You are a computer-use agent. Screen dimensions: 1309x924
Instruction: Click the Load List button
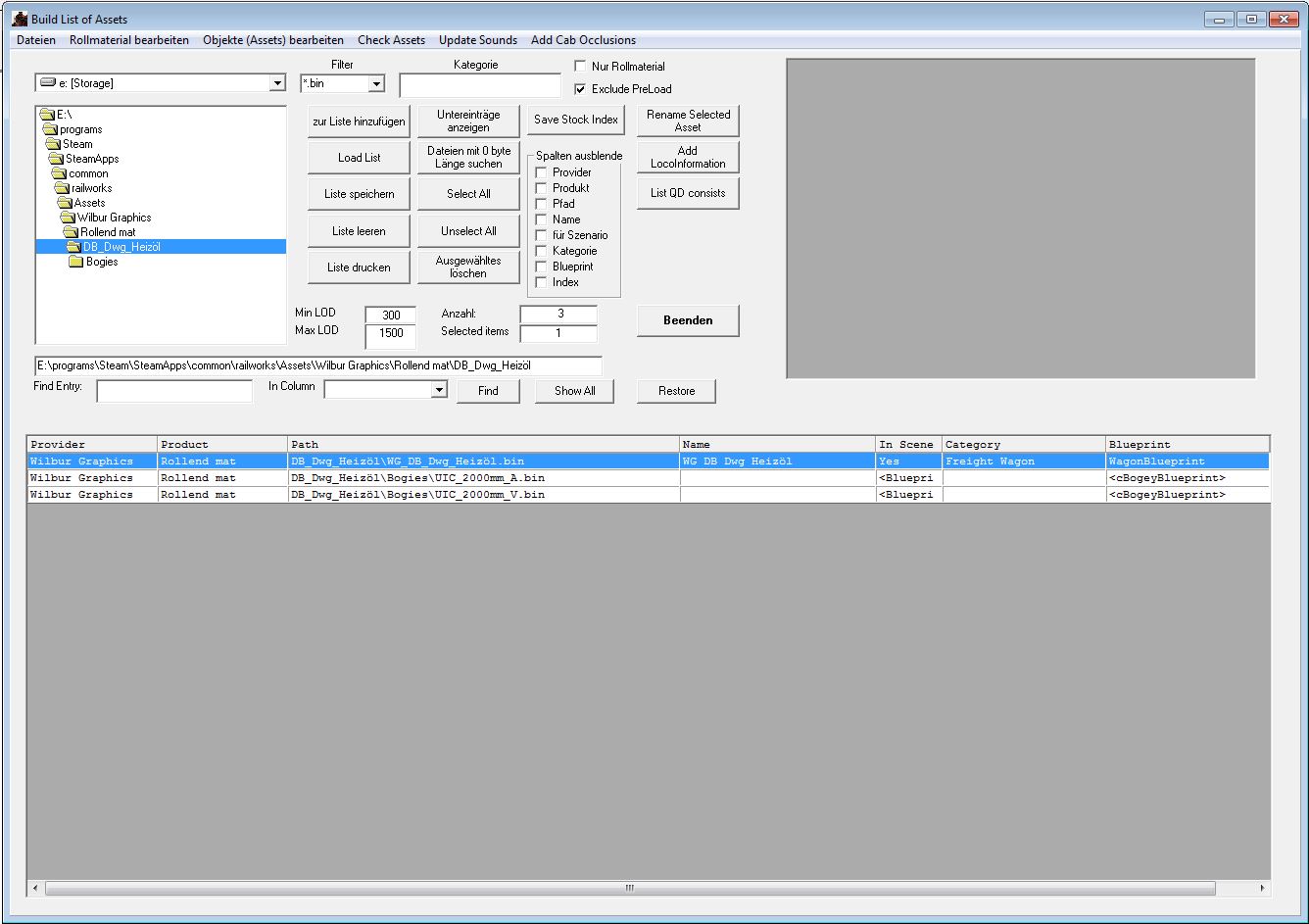[359, 158]
